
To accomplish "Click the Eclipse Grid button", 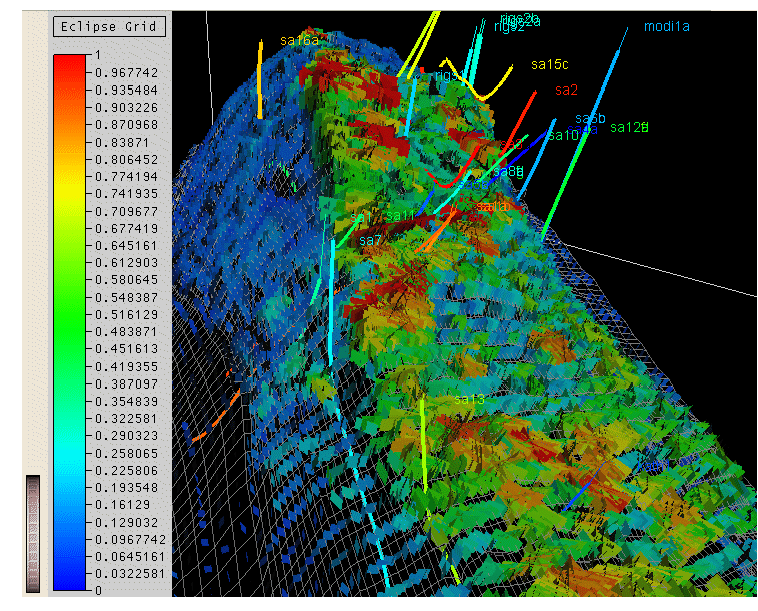I will 109,26.
